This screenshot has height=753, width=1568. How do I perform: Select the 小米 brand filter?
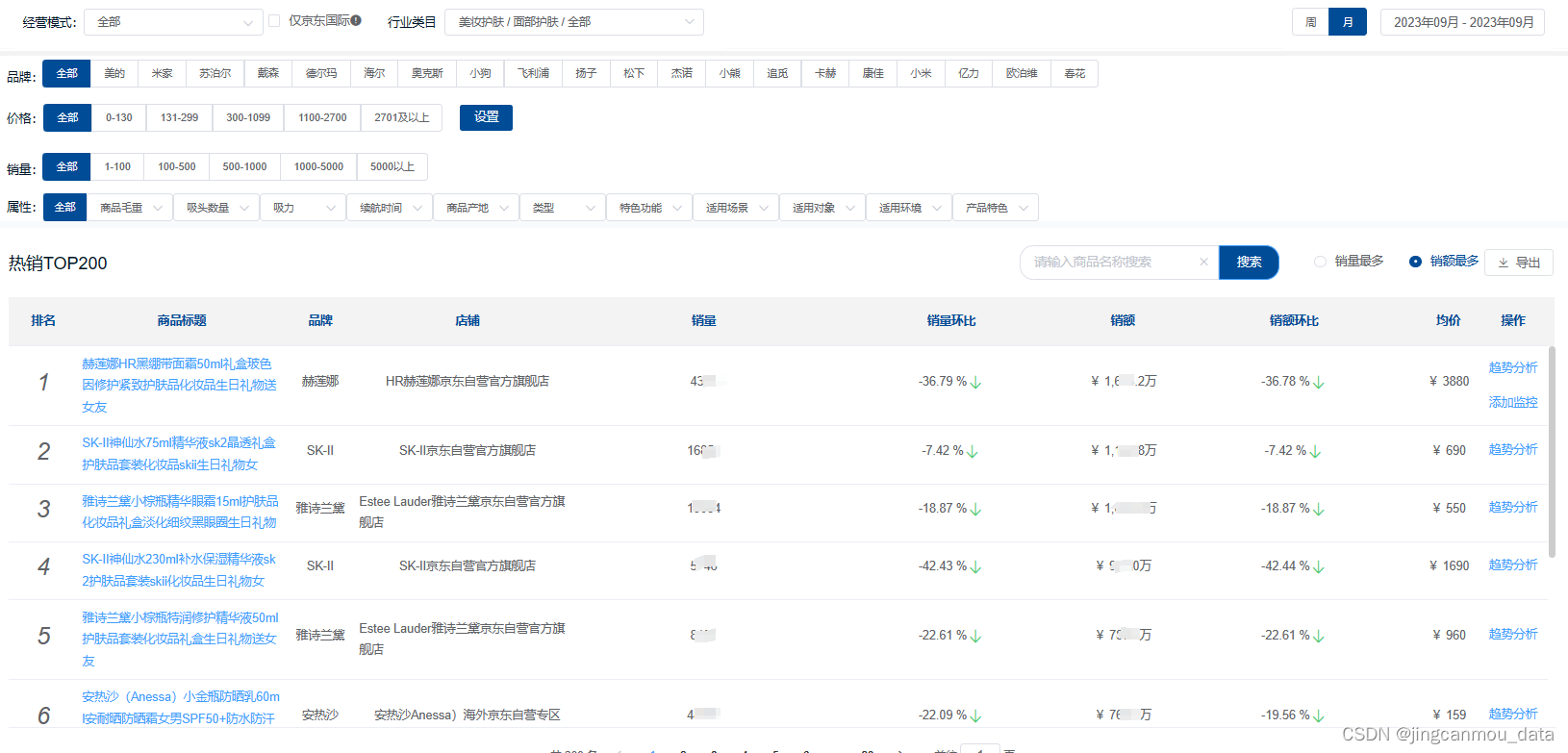tap(921, 73)
